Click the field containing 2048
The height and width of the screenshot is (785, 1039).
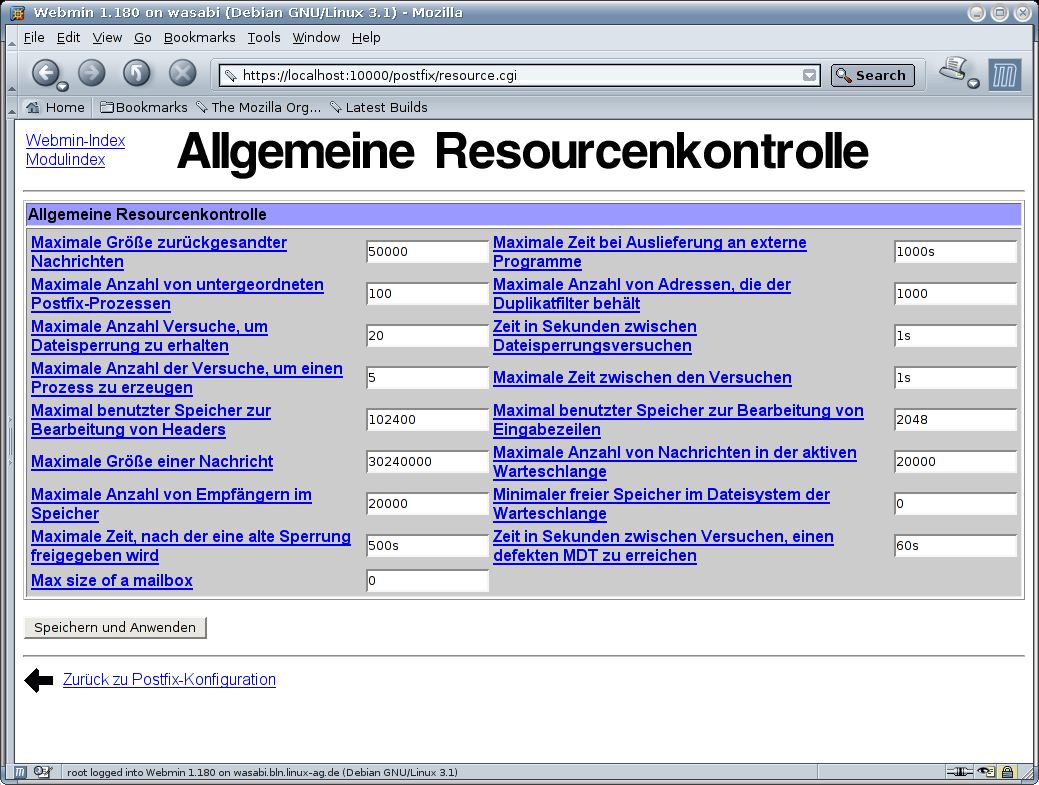(956, 419)
